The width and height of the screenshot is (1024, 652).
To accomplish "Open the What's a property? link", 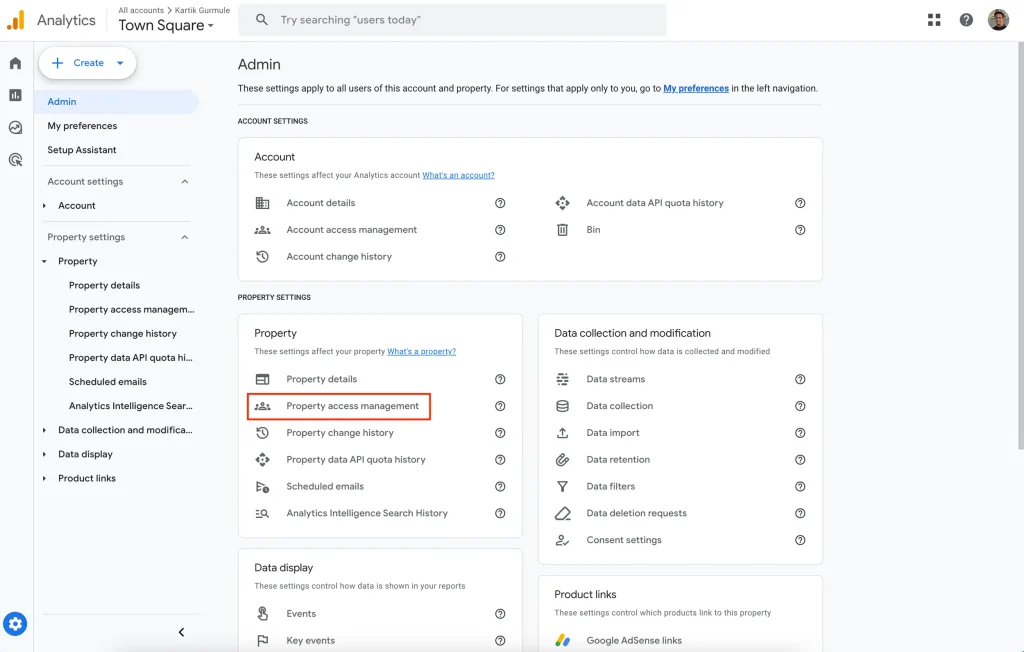I will (421, 351).
